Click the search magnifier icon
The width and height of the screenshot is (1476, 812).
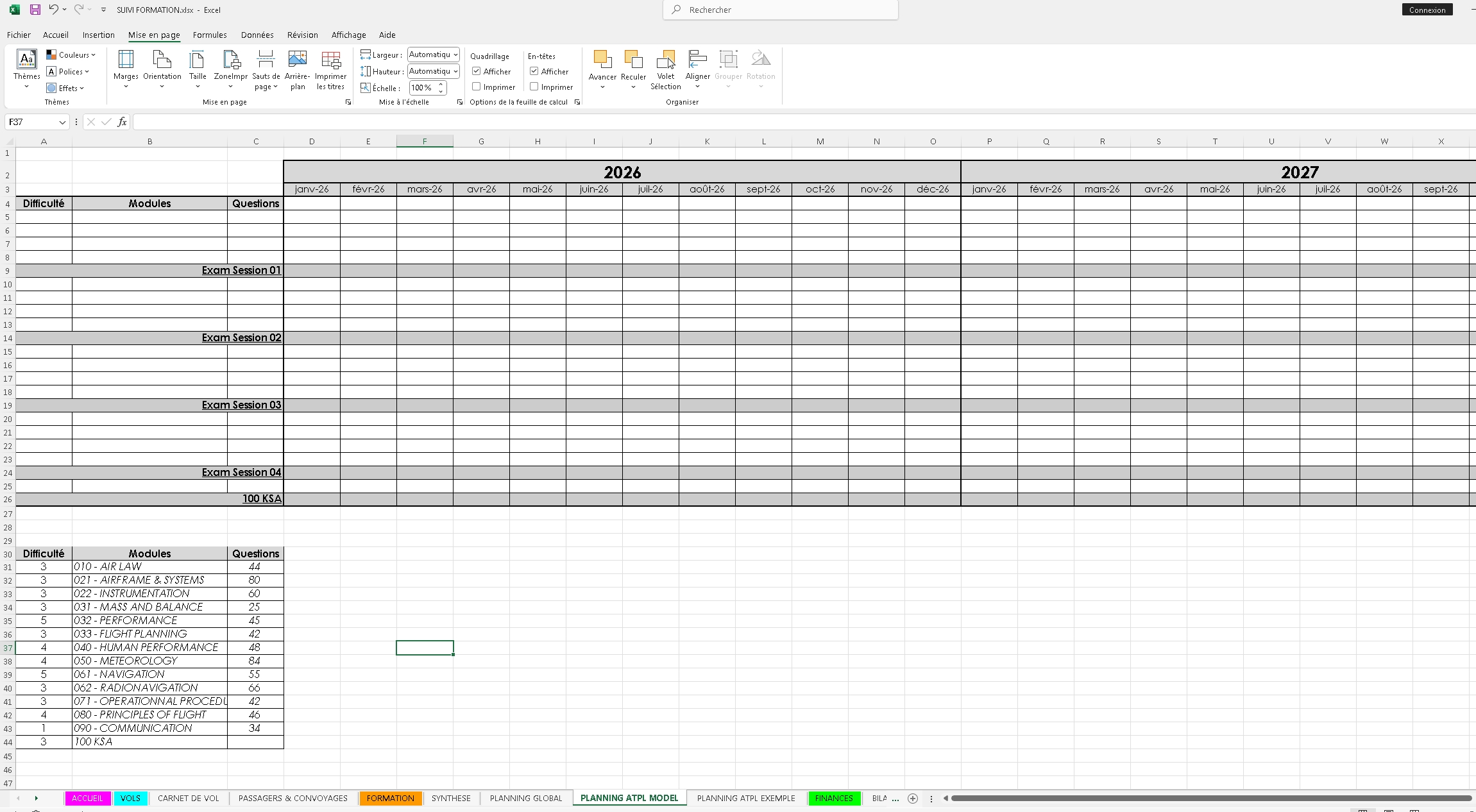(x=676, y=10)
